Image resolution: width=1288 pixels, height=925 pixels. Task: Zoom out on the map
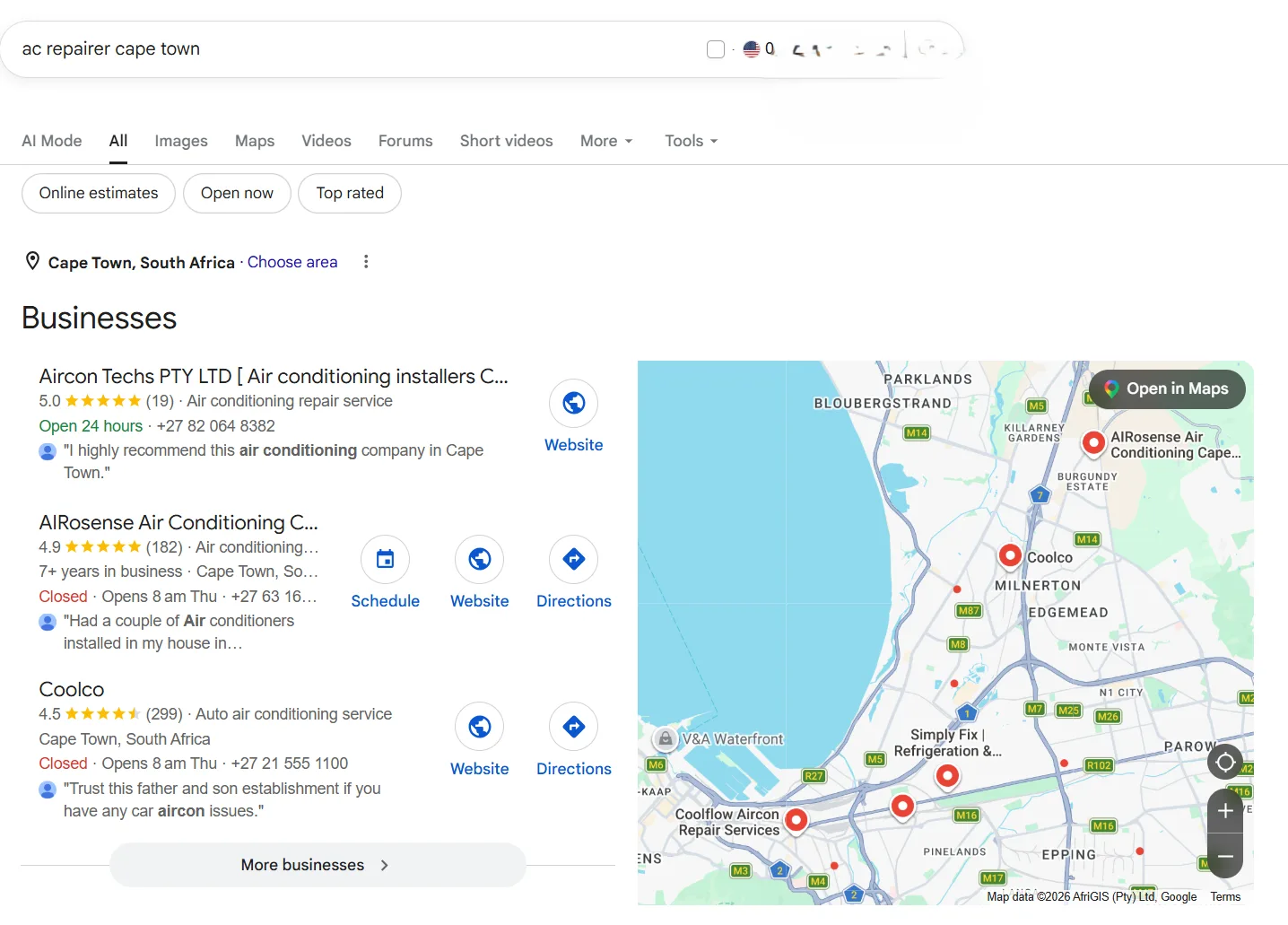1225,857
